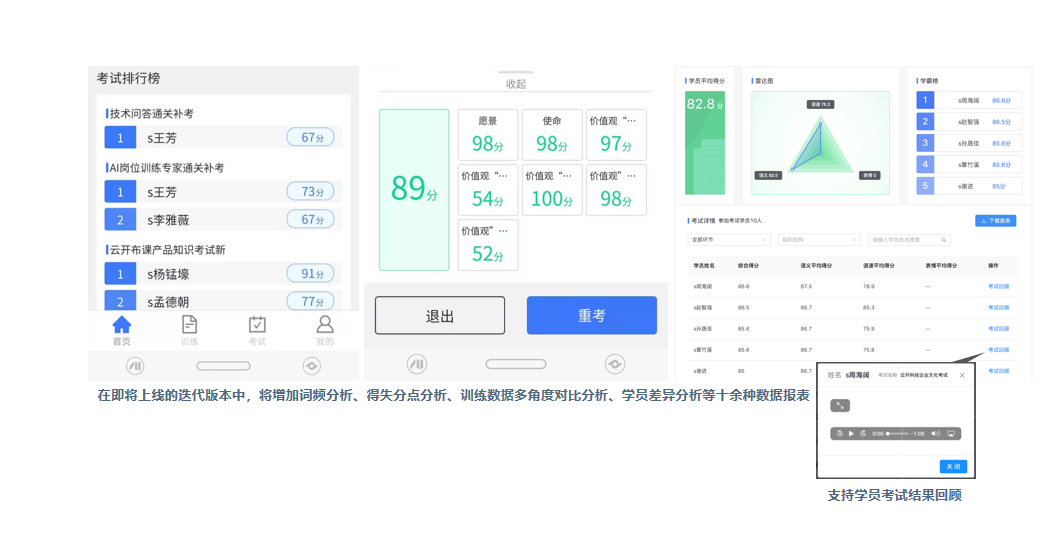Close the review popup with the X icon

[x=962, y=375]
